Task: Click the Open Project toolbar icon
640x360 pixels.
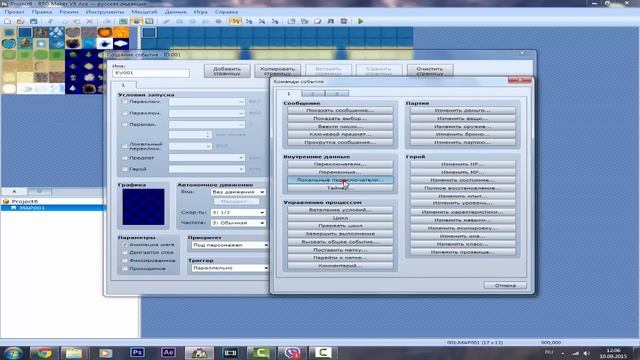Action: coord(20,21)
